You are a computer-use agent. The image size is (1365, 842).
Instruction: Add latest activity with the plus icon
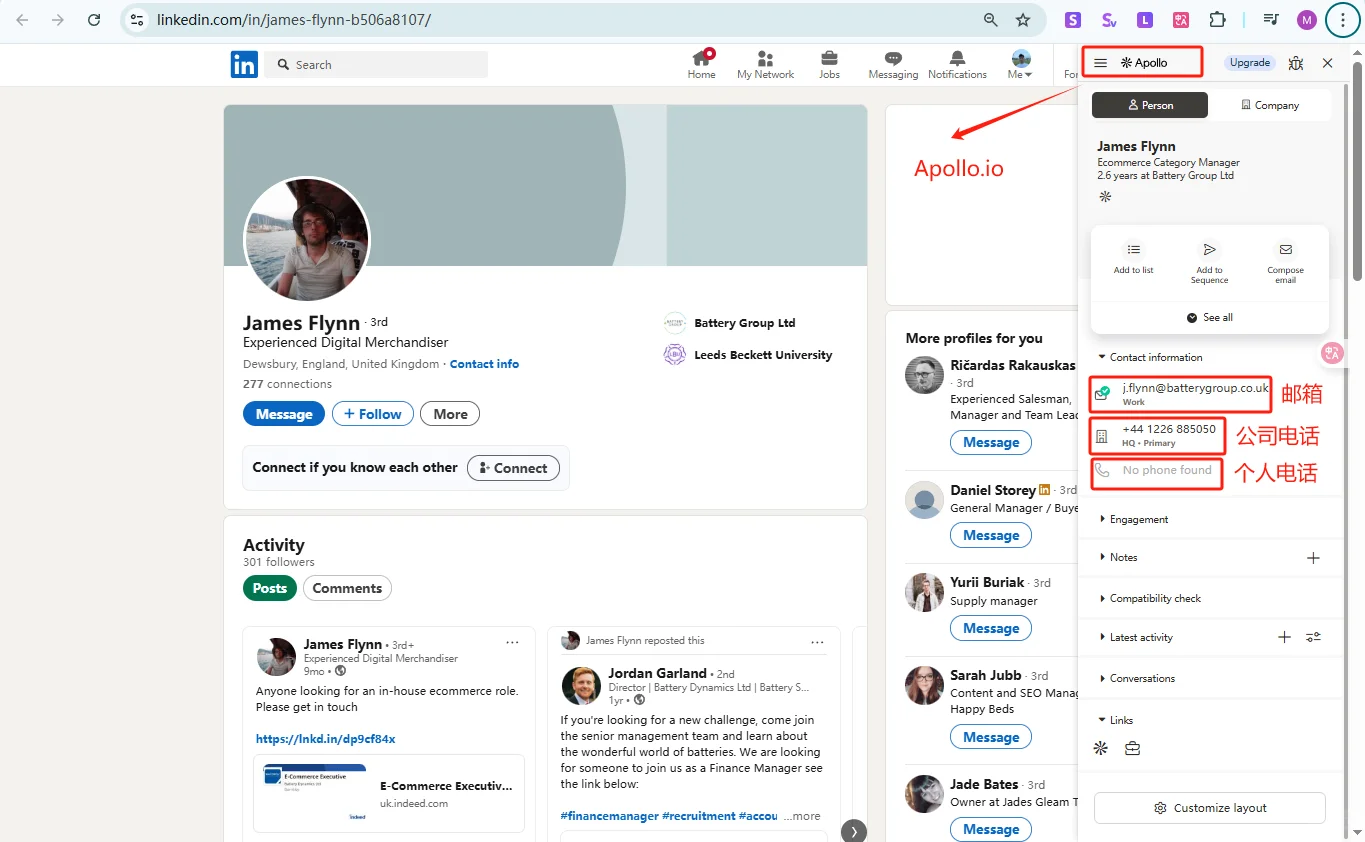pos(1285,637)
